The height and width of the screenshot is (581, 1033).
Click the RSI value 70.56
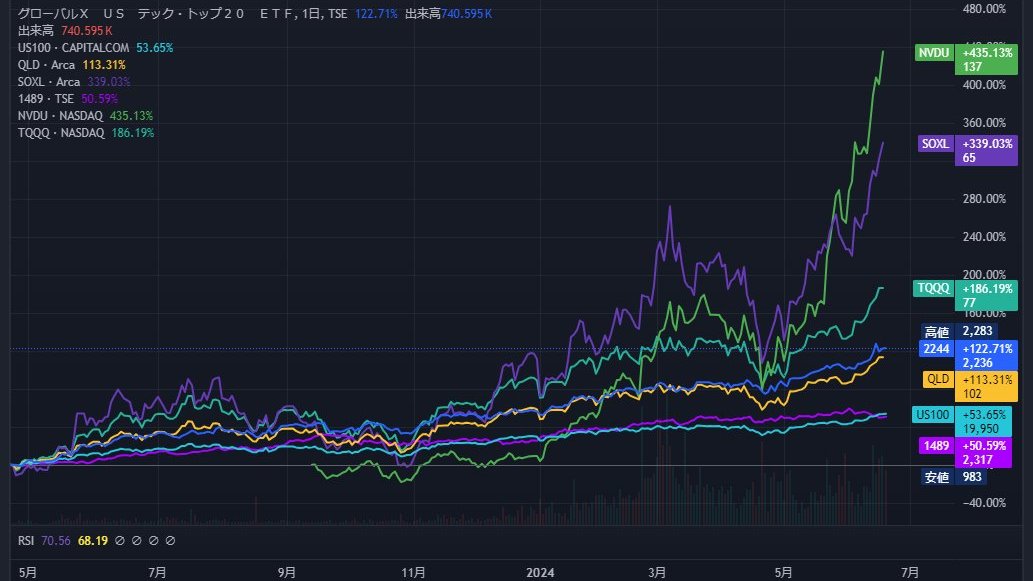[x=55, y=540]
